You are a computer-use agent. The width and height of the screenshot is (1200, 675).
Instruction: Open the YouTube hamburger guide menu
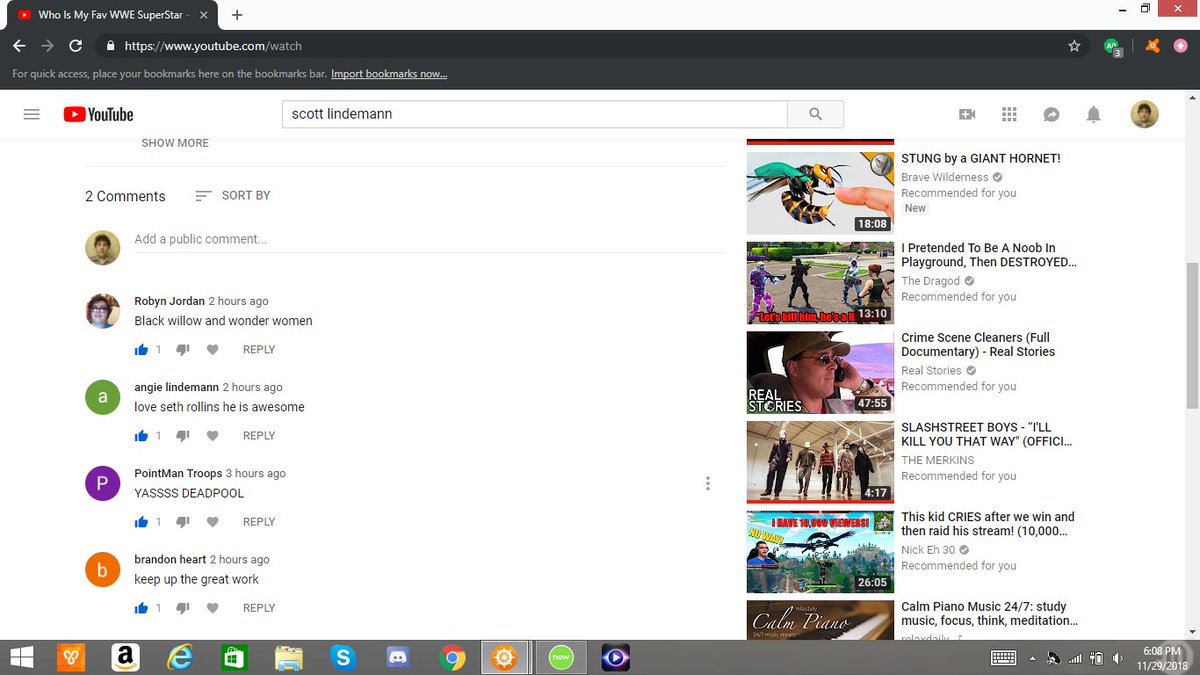pyautogui.click(x=31, y=114)
